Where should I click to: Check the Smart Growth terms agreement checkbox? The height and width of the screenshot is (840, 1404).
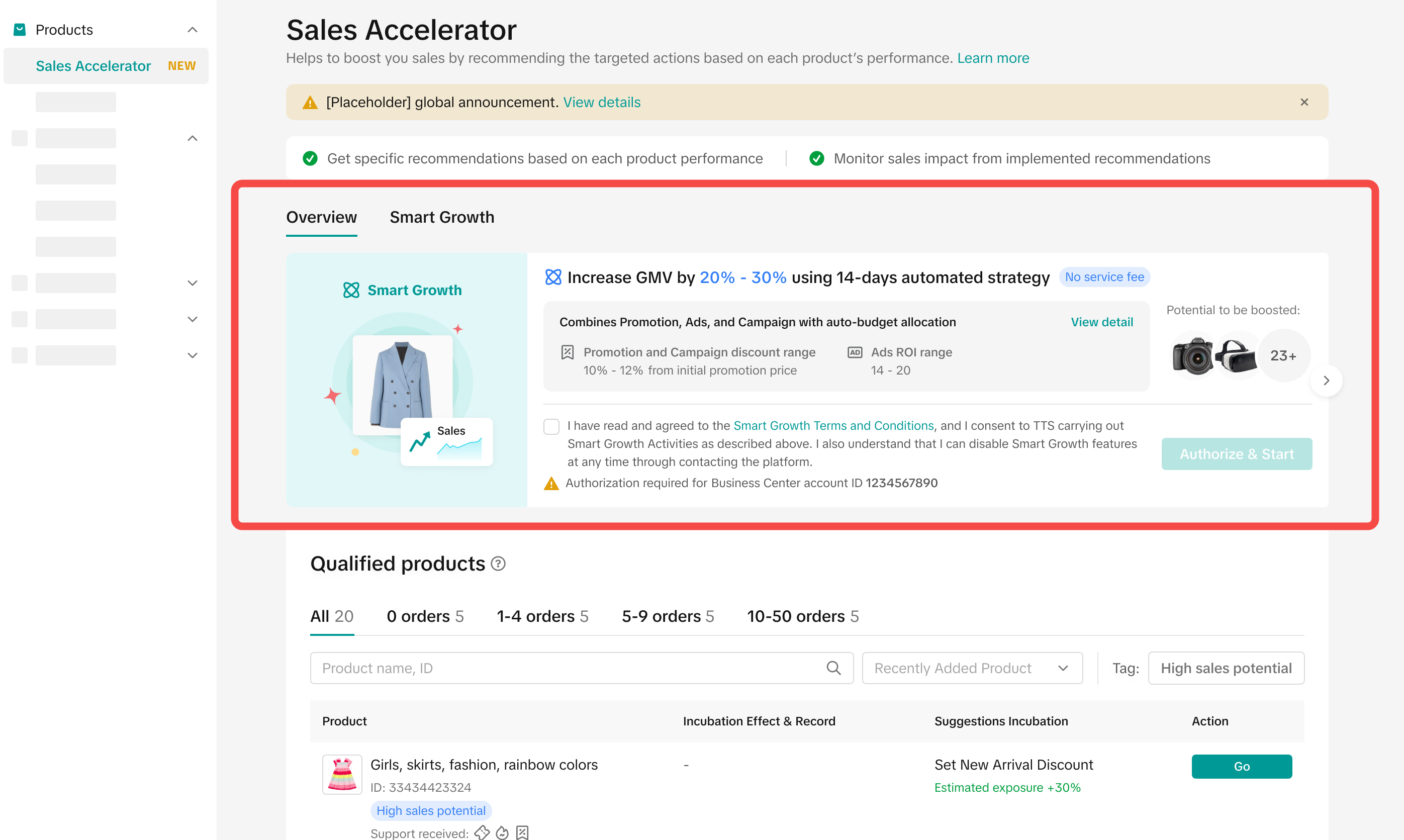pos(551,426)
